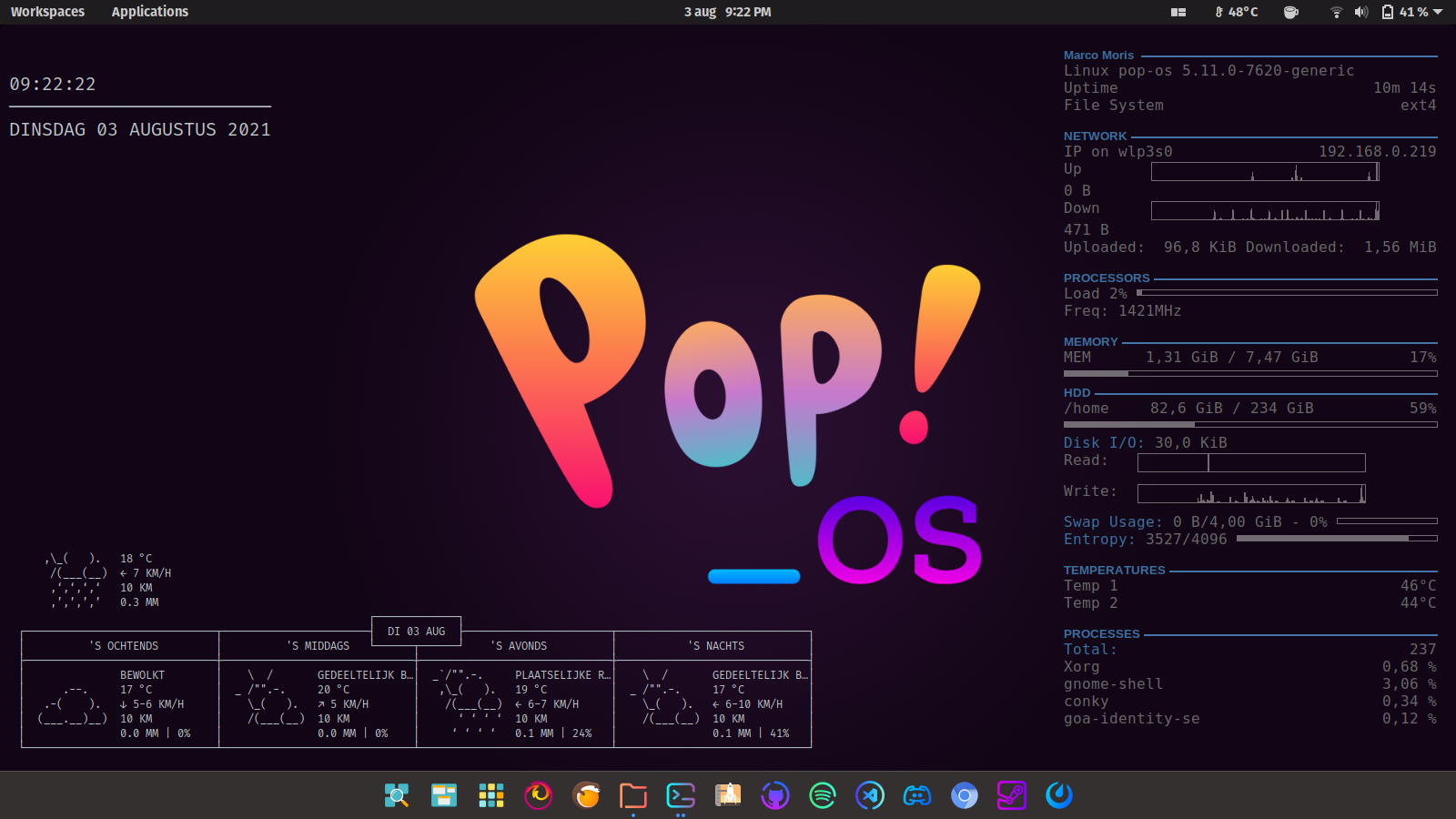The image size is (1456, 819).
Task: Open the Pop launcher search icon in dock
Action: pyautogui.click(x=397, y=795)
